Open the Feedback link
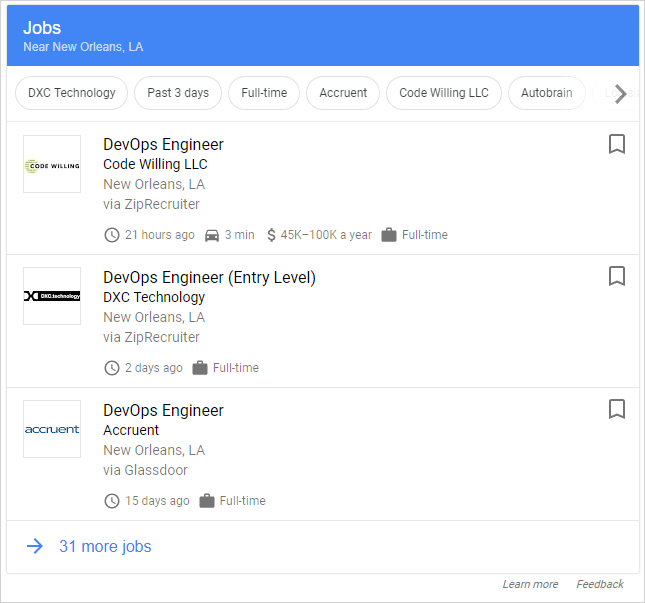645x603 pixels. 600,584
